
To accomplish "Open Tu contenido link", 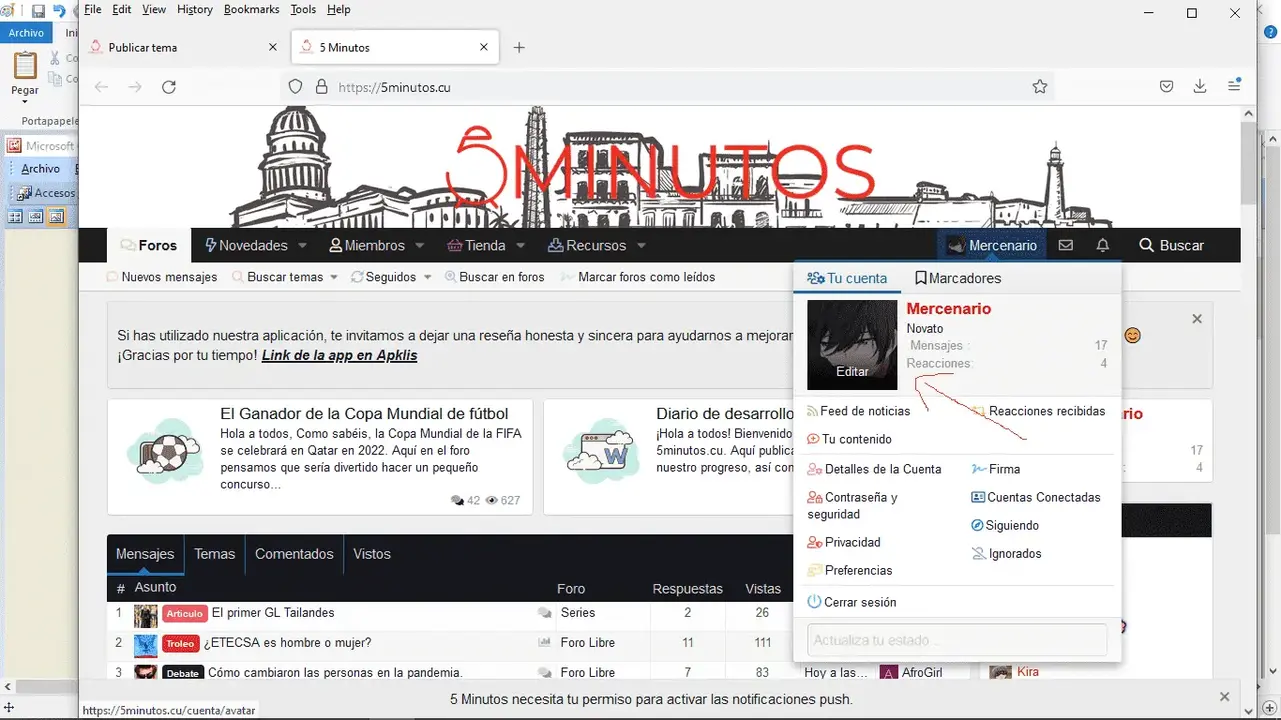I will click(x=849, y=439).
